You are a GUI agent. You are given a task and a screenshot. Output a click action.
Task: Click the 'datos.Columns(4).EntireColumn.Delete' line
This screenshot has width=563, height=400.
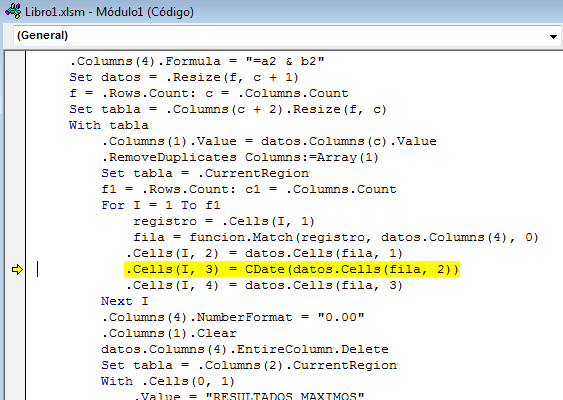[245, 349]
